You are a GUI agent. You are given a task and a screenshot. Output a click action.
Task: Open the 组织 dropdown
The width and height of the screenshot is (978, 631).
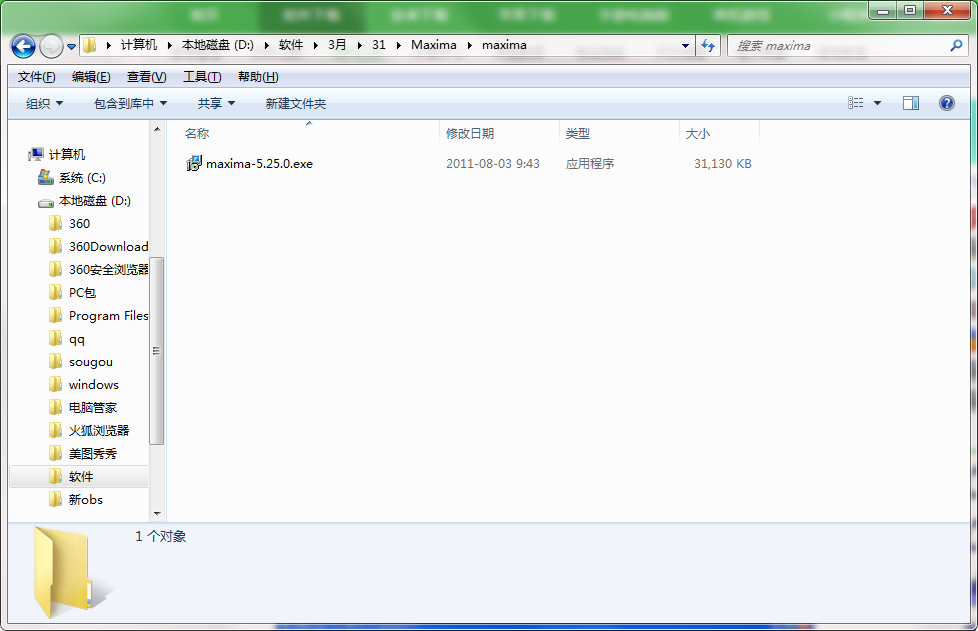pyautogui.click(x=44, y=104)
